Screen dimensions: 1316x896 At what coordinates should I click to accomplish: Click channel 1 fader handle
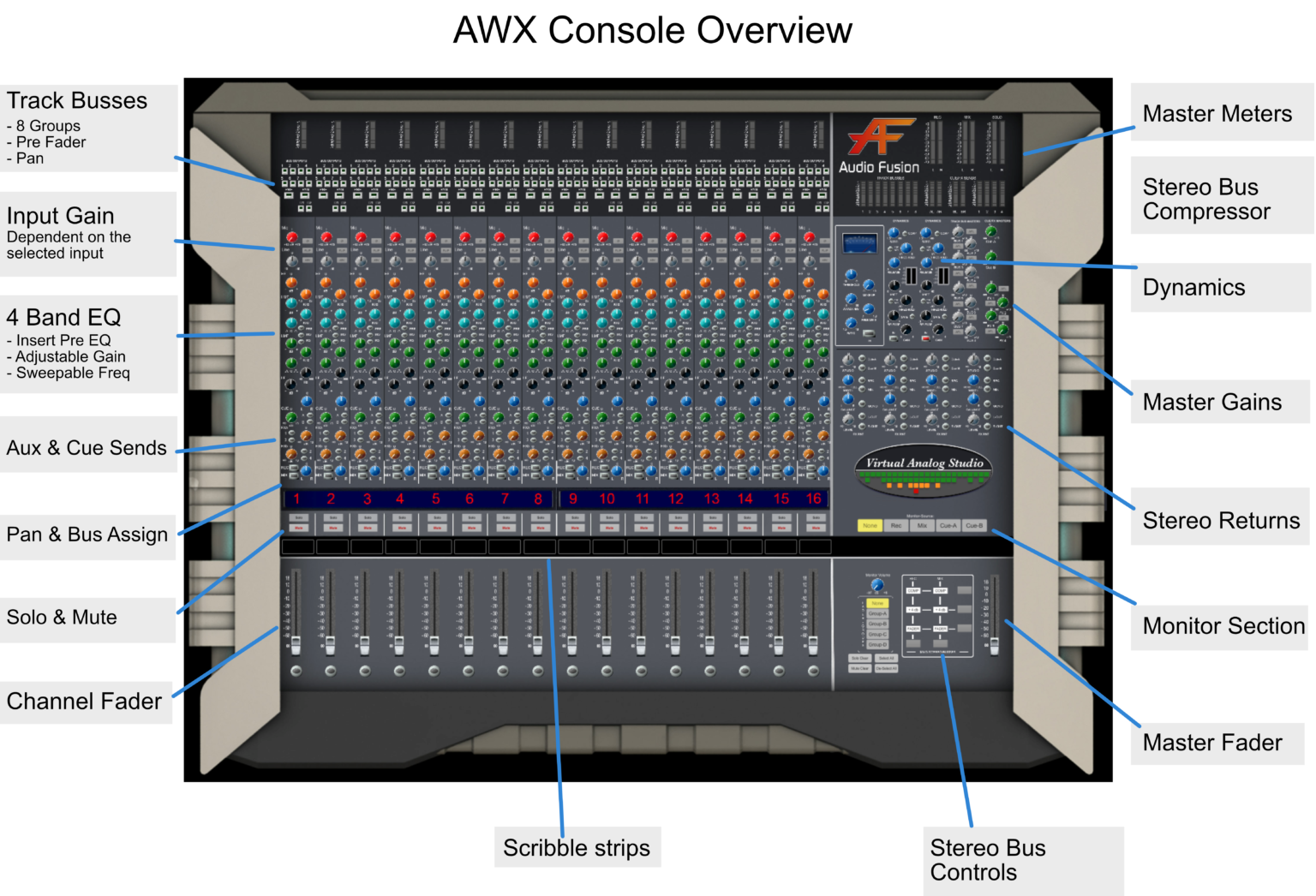[296, 644]
